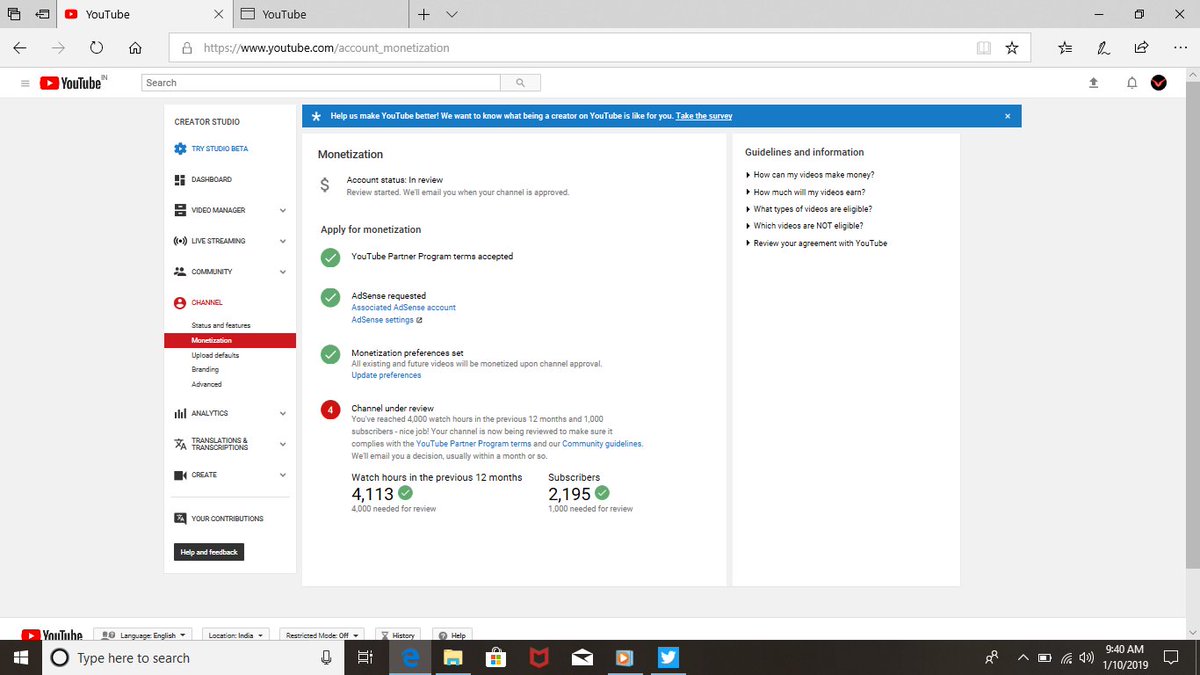This screenshot has height=675, width=1200.
Task: Open Status and features in sidebar
Action: [221, 326]
